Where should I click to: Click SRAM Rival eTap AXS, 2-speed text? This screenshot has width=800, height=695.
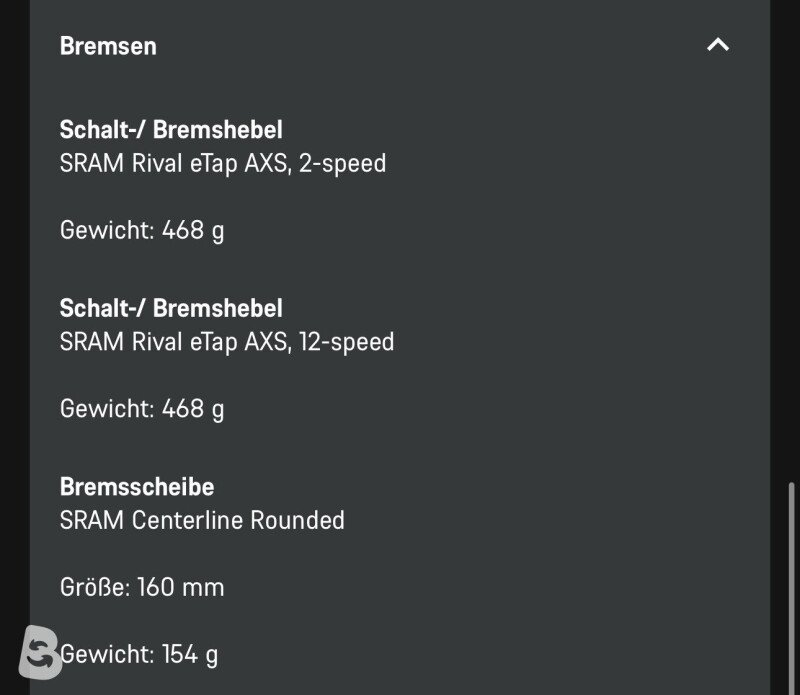(223, 164)
